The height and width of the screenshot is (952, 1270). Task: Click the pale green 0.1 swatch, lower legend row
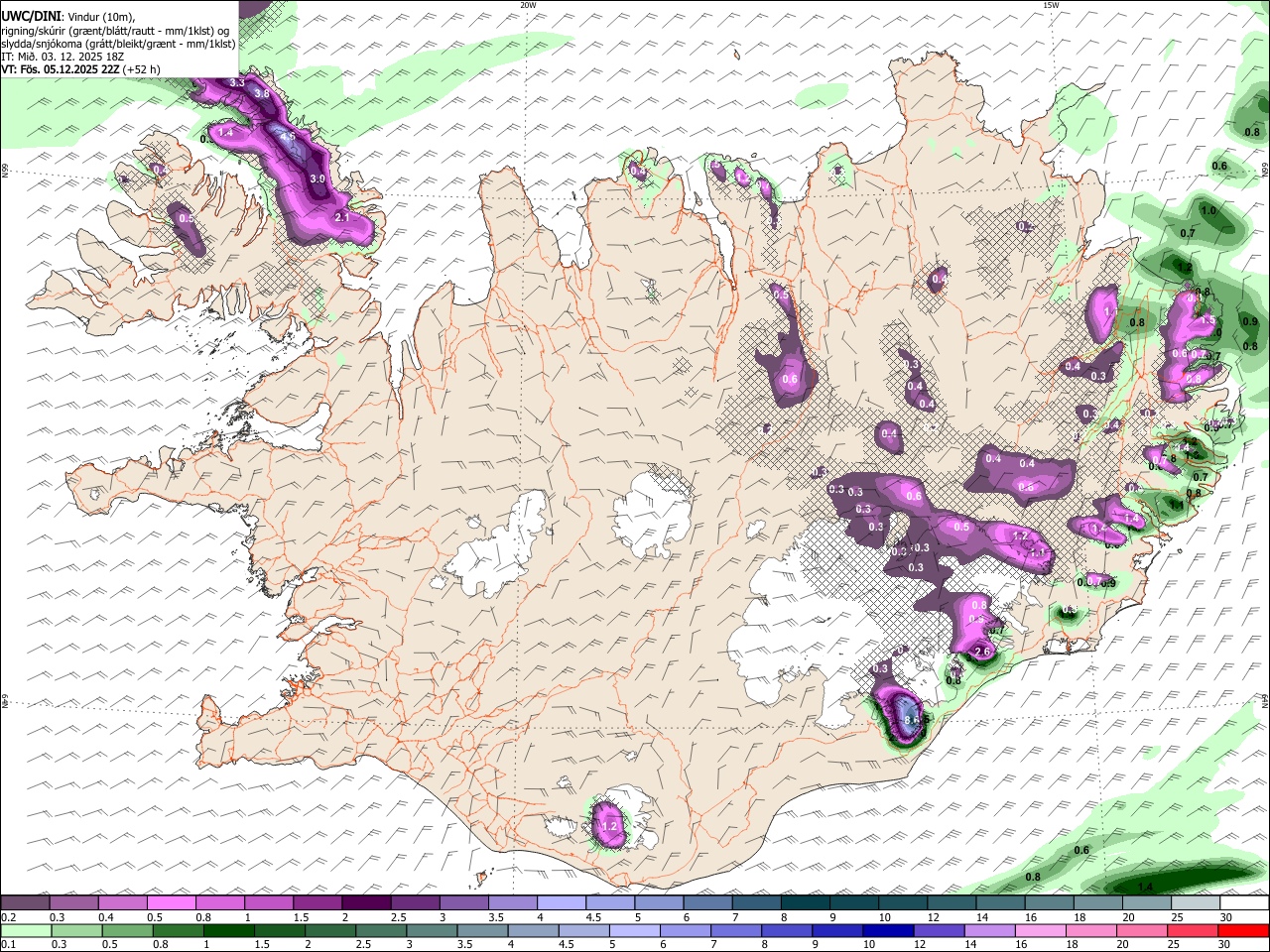tap(25, 930)
